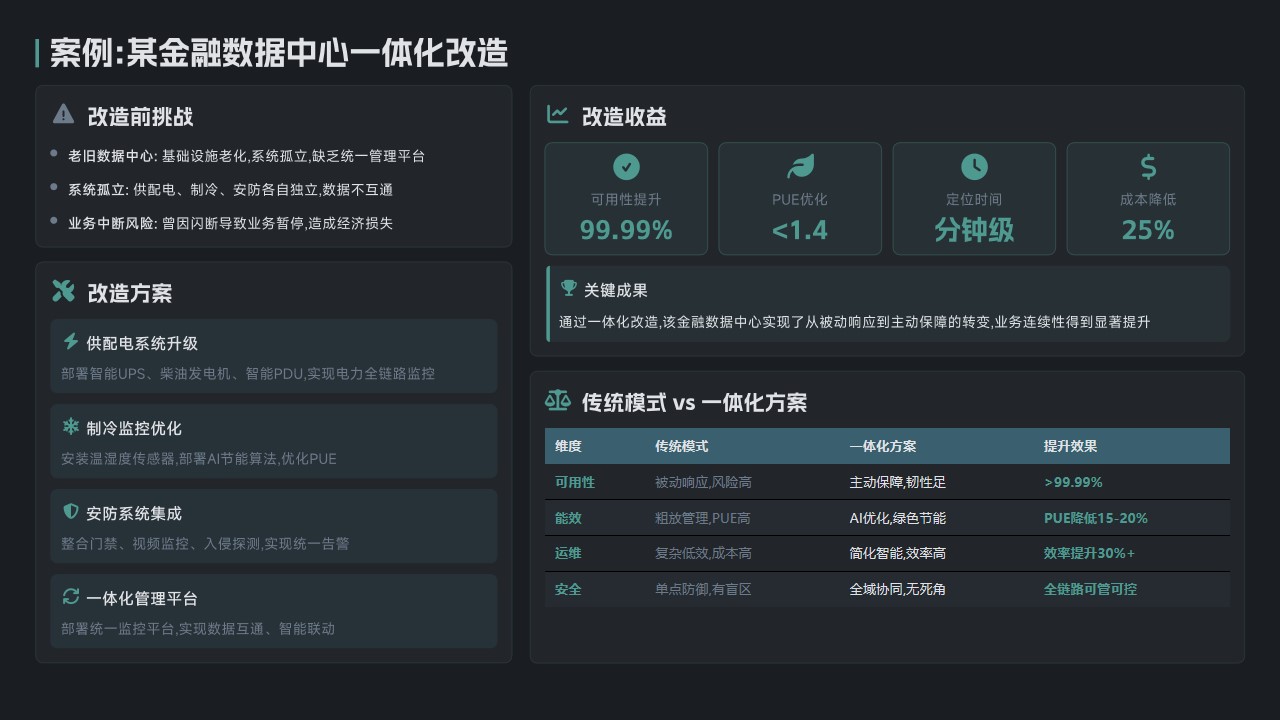Click the warning triangle icon beside 改造前挑战
The width and height of the screenshot is (1280, 720).
63,114
